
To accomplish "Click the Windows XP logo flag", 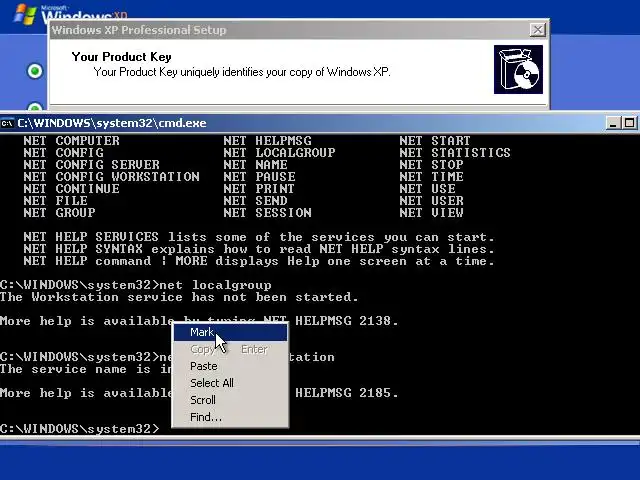I will coord(25,15).
